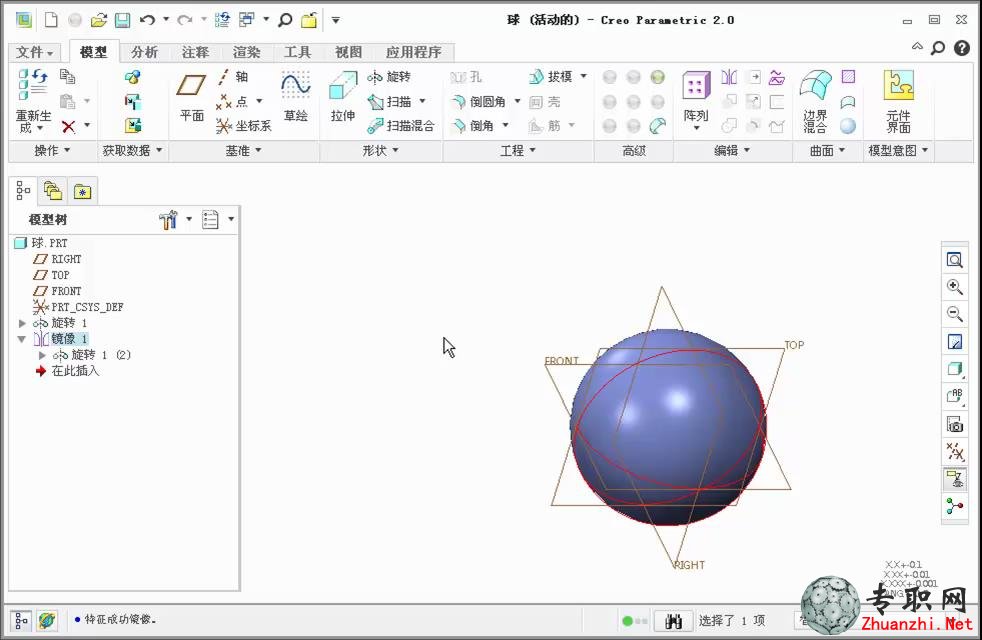Image resolution: width=982 pixels, height=640 pixels.
Task: Open the 工程 group dropdown
Action: coord(518,151)
